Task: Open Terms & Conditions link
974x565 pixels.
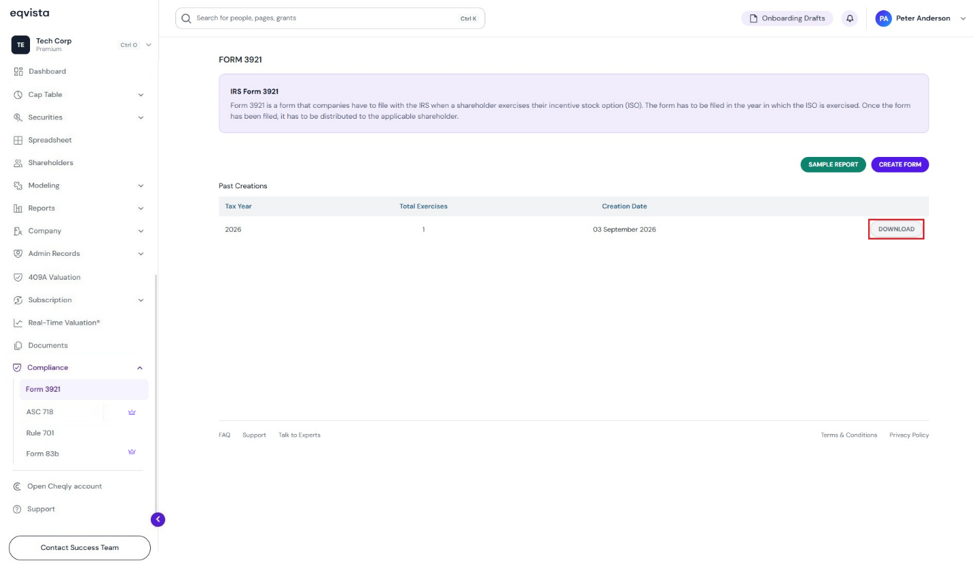Action: (849, 435)
